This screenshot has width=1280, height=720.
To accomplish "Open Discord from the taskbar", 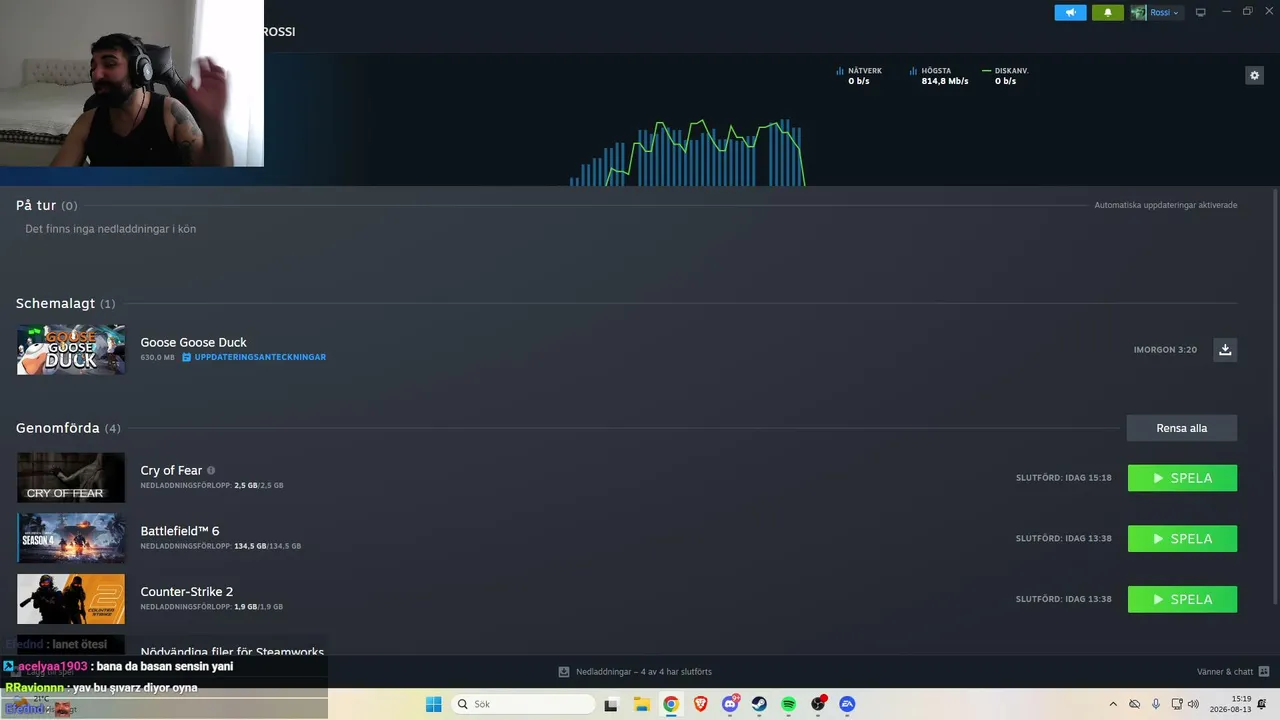I will click(x=730, y=704).
